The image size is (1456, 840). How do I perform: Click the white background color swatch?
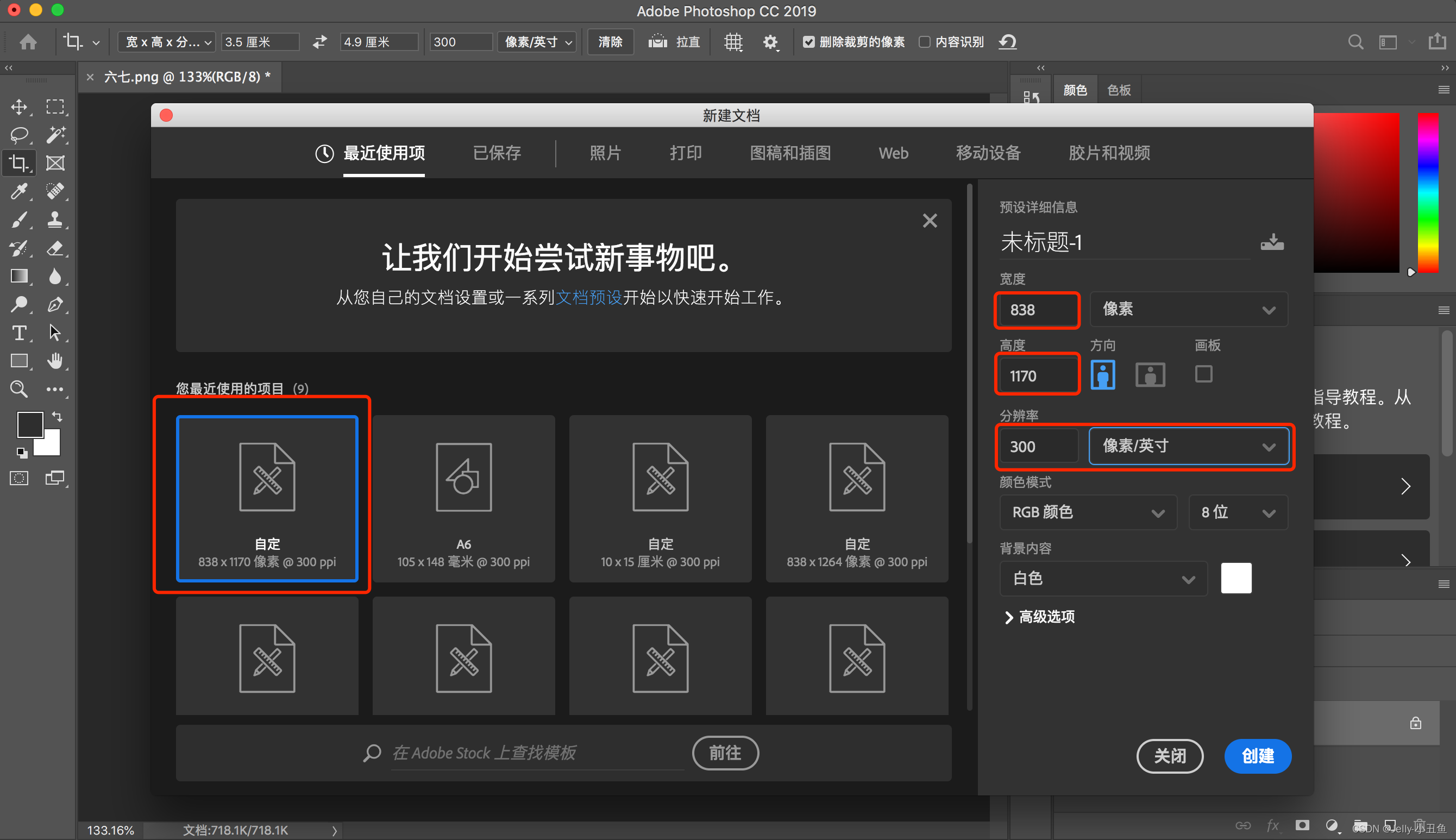[1236, 578]
